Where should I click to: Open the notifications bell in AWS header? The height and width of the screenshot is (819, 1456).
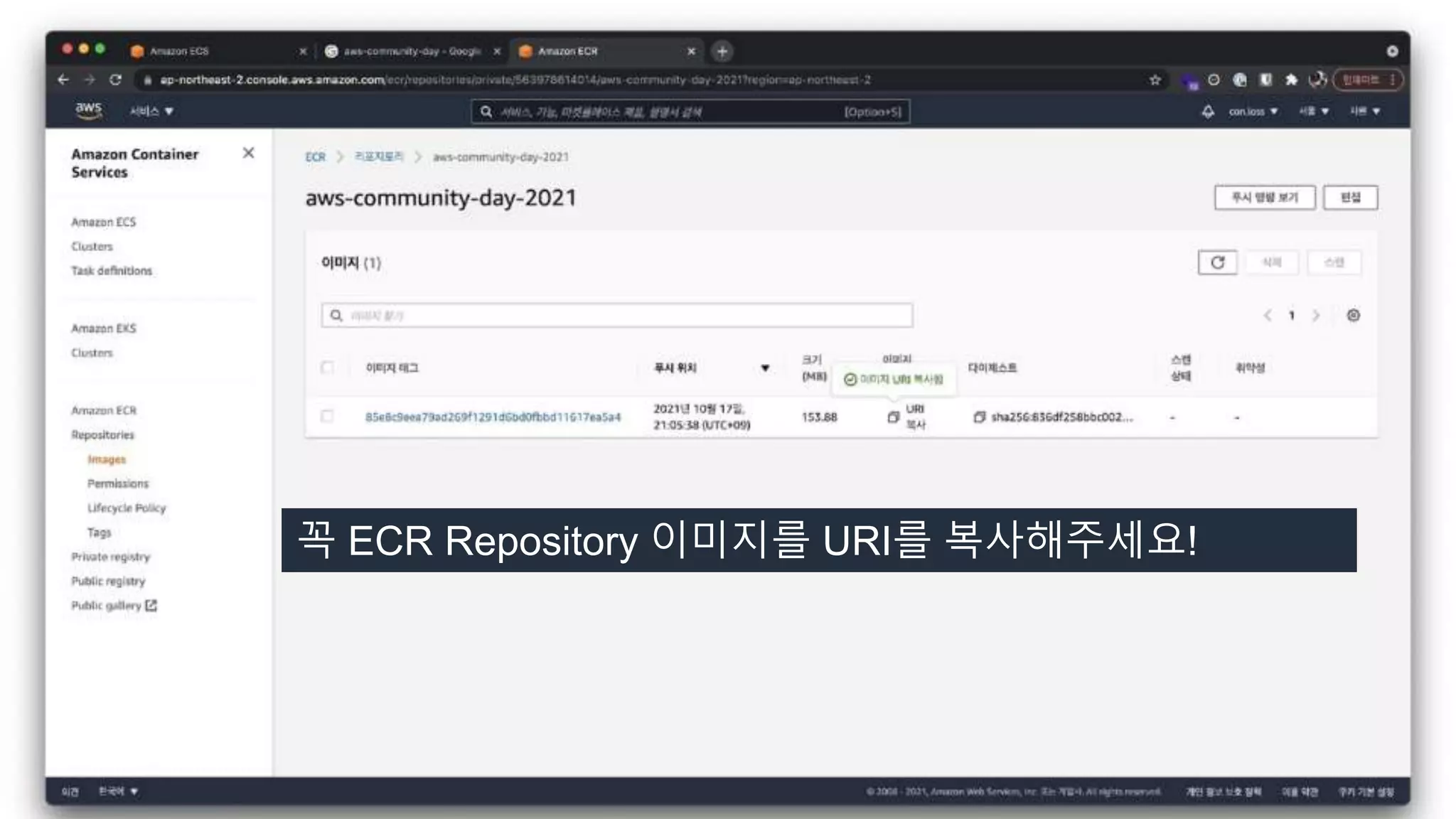click(1208, 112)
